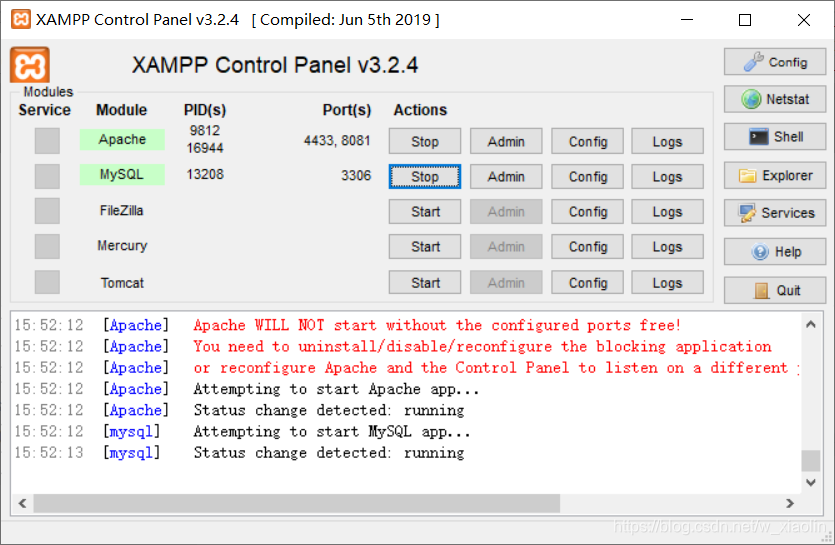Viewport: 835px width, 545px height.
Task: Click the Mercury module name
Action: [x=122, y=246]
